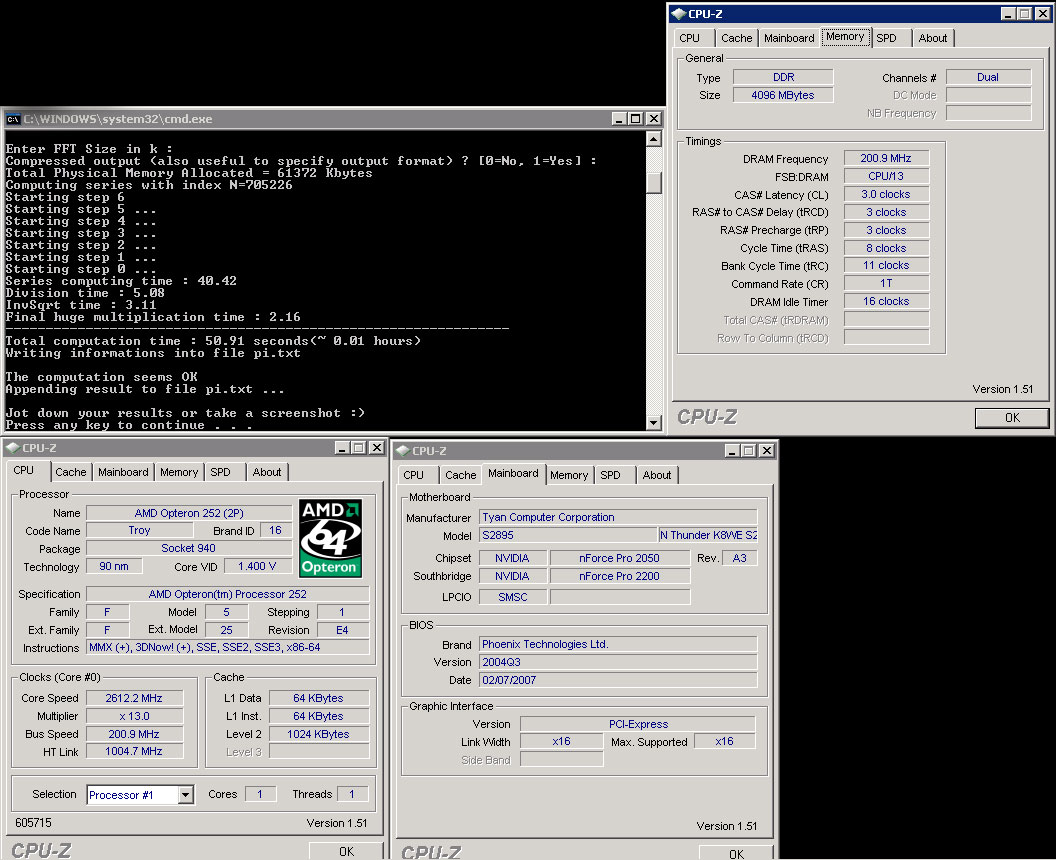Open Cache tab in Mainboard window

[461, 475]
